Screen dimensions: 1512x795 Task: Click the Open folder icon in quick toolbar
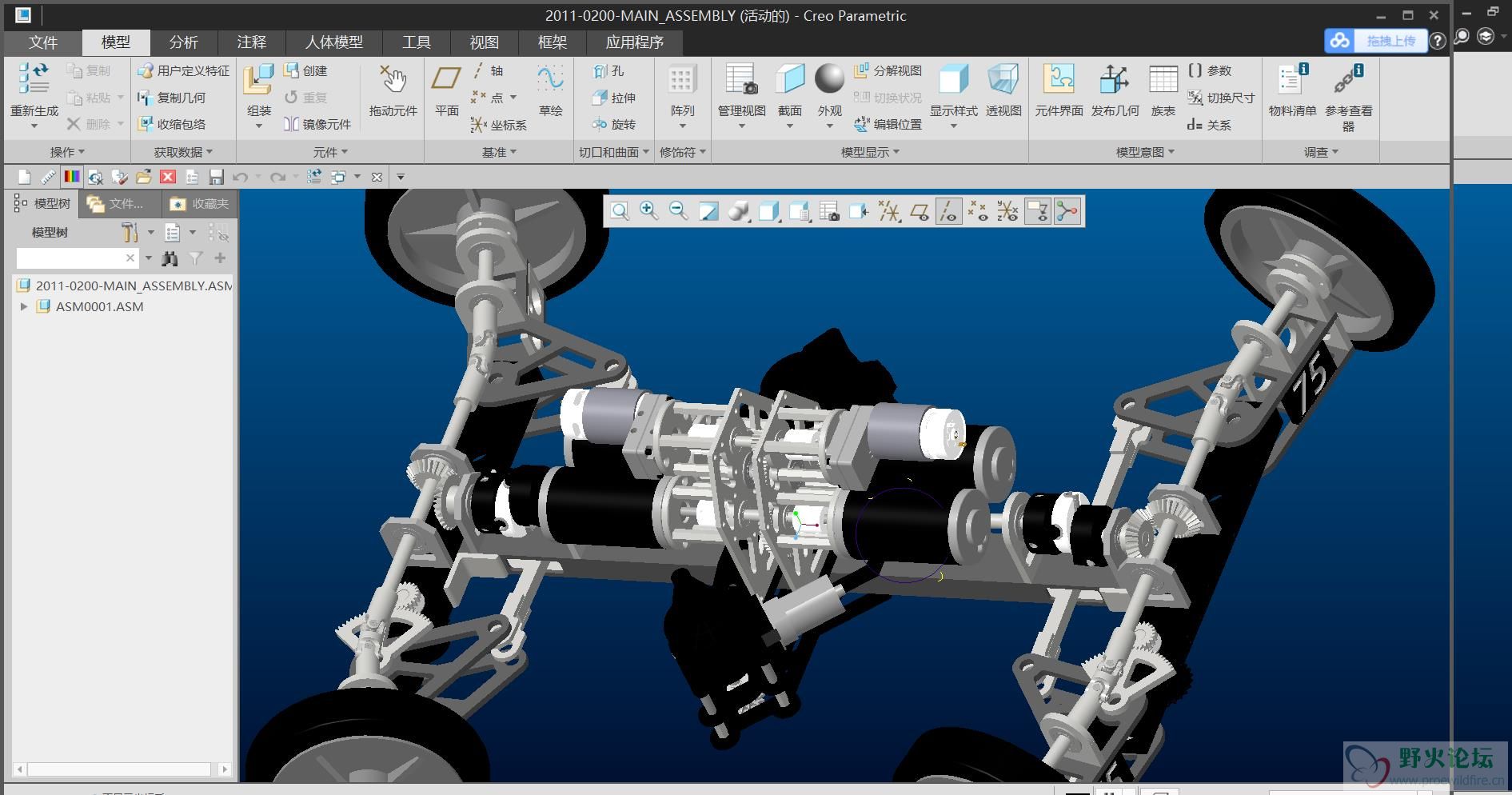(144, 177)
